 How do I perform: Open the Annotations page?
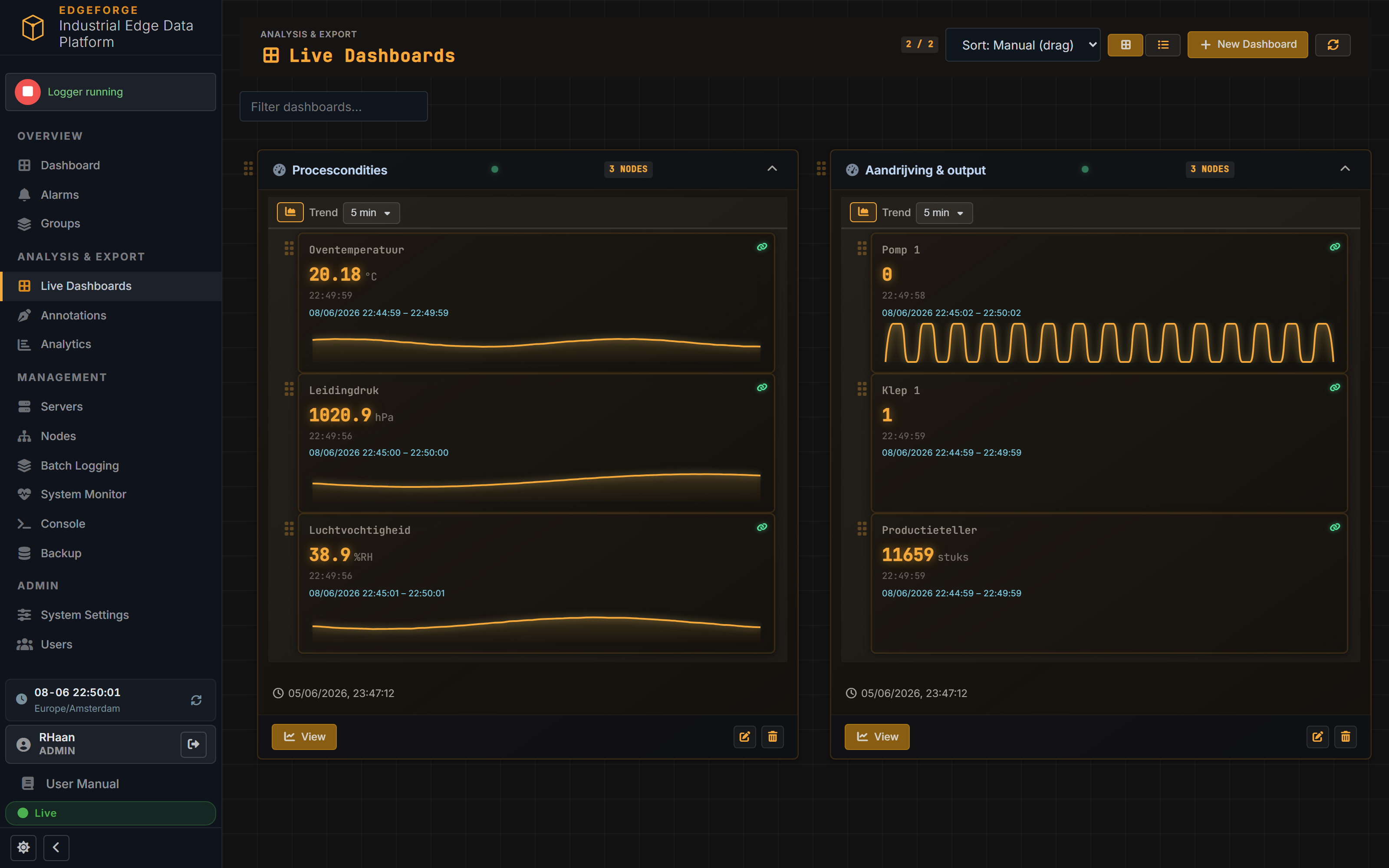(111, 315)
